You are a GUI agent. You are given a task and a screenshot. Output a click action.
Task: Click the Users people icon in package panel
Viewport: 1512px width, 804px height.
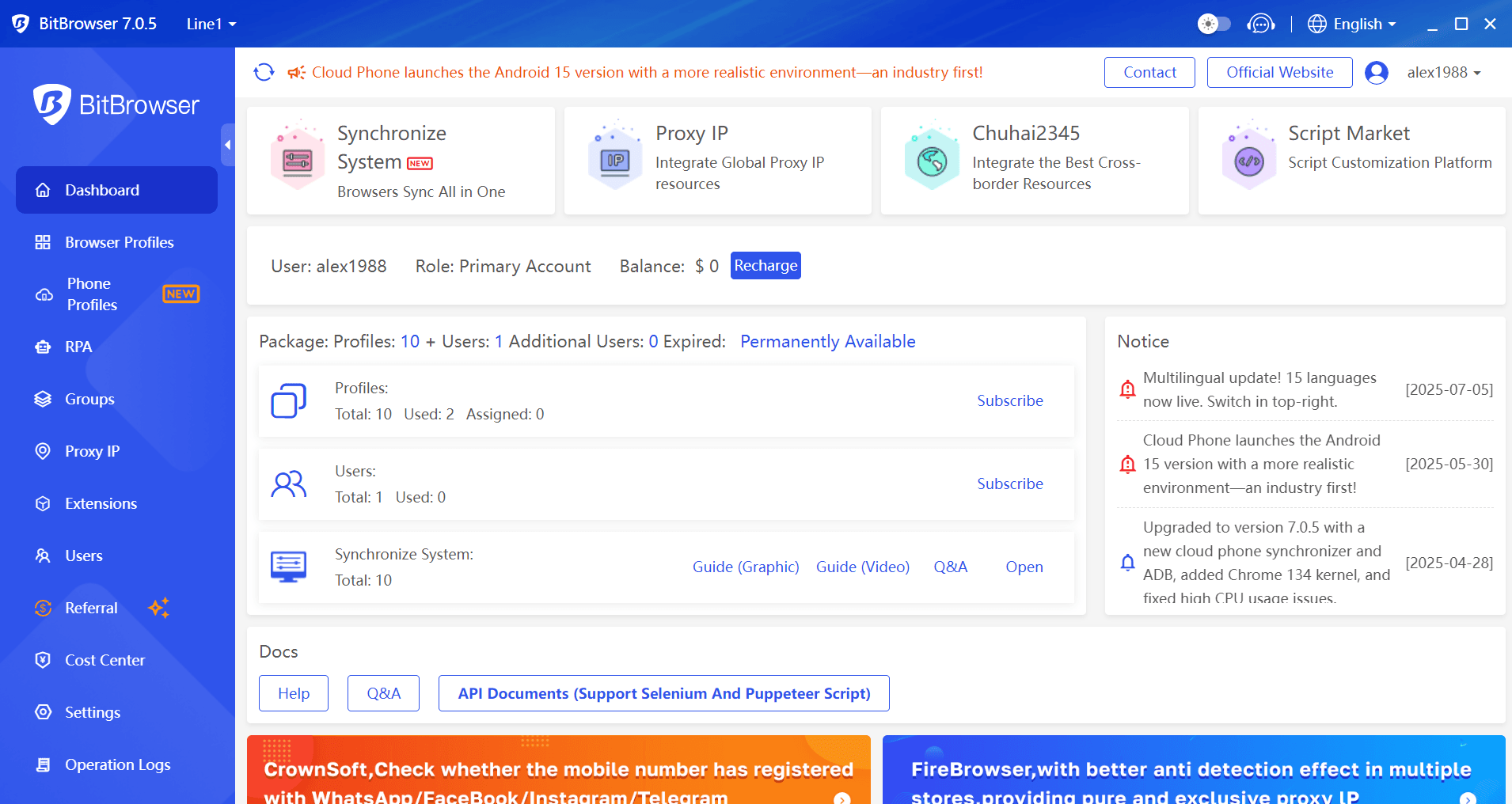tap(289, 484)
